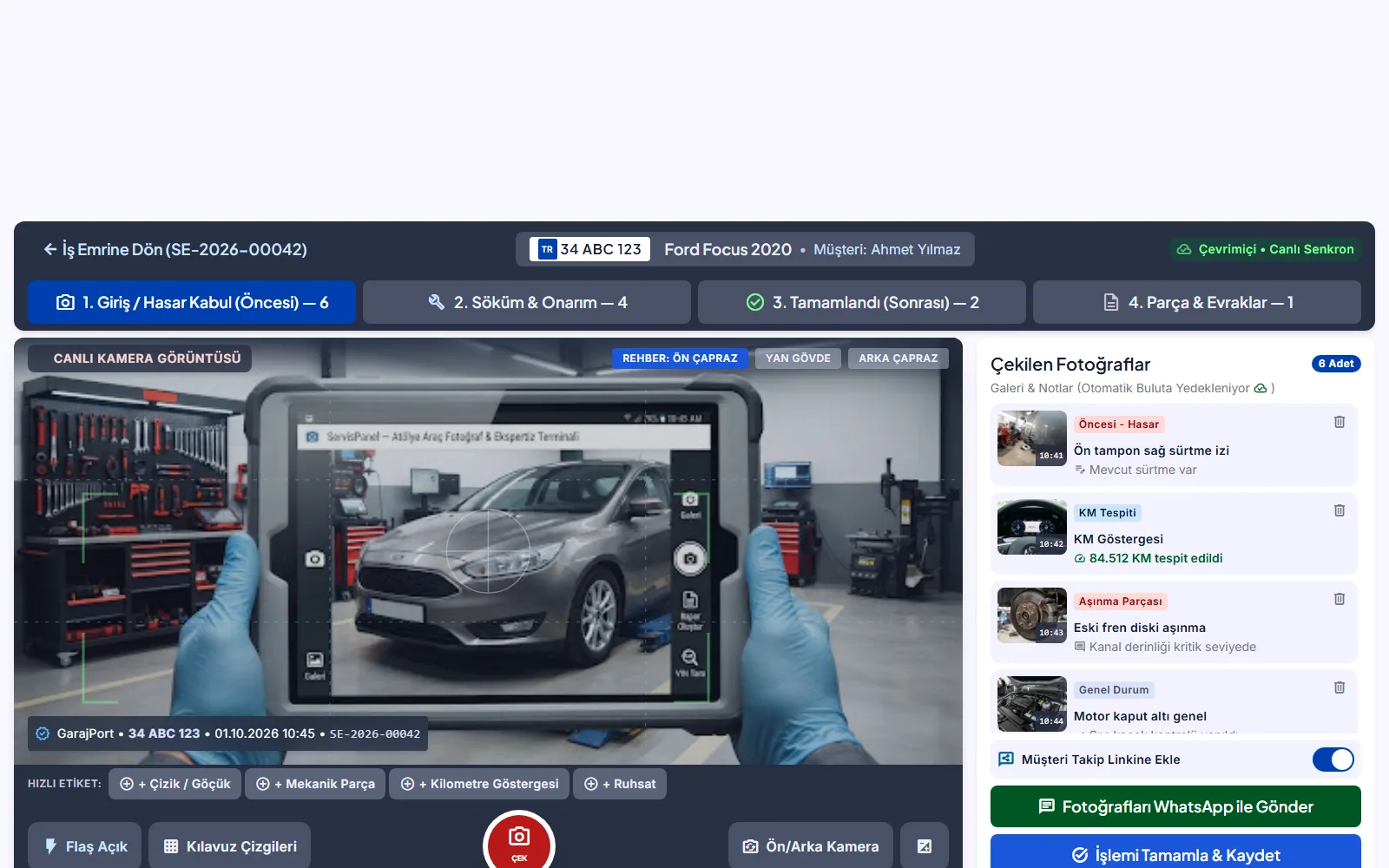The image size is (1389, 868).
Task: Click the Çevrimiçi • Canlı Senkron status
Action: (1265, 249)
